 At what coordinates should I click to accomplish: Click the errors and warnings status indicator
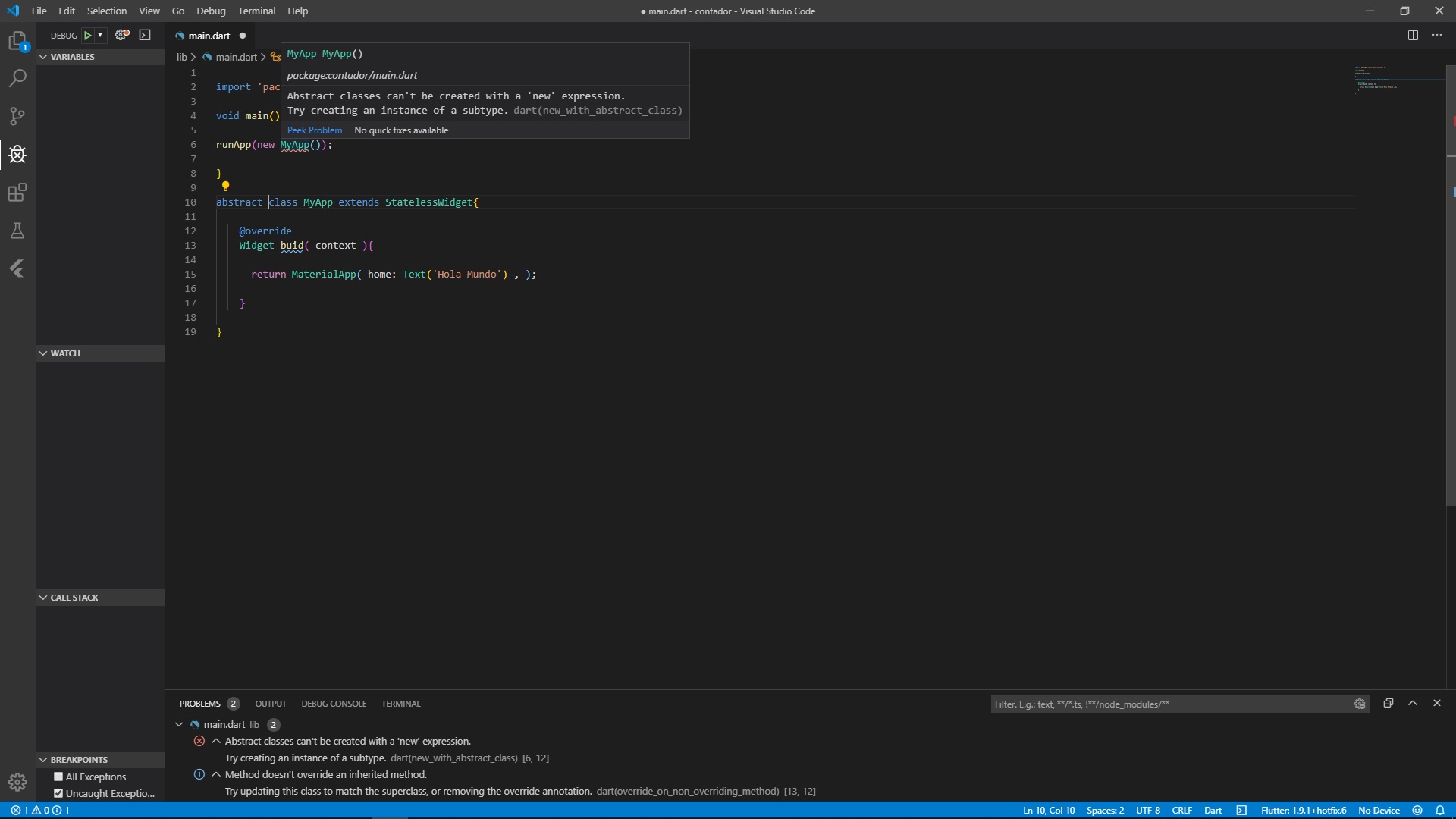coord(40,810)
